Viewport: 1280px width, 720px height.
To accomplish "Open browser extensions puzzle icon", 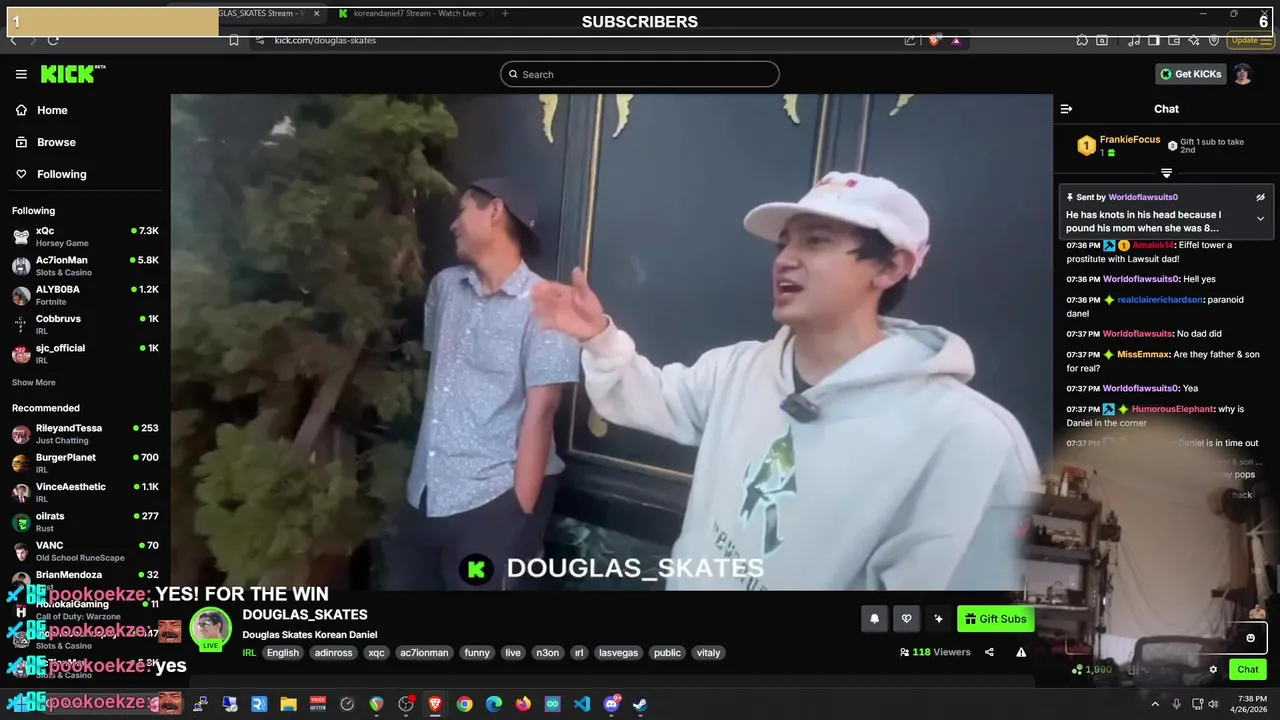I will pyautogui.click(x=1082, y=40).
